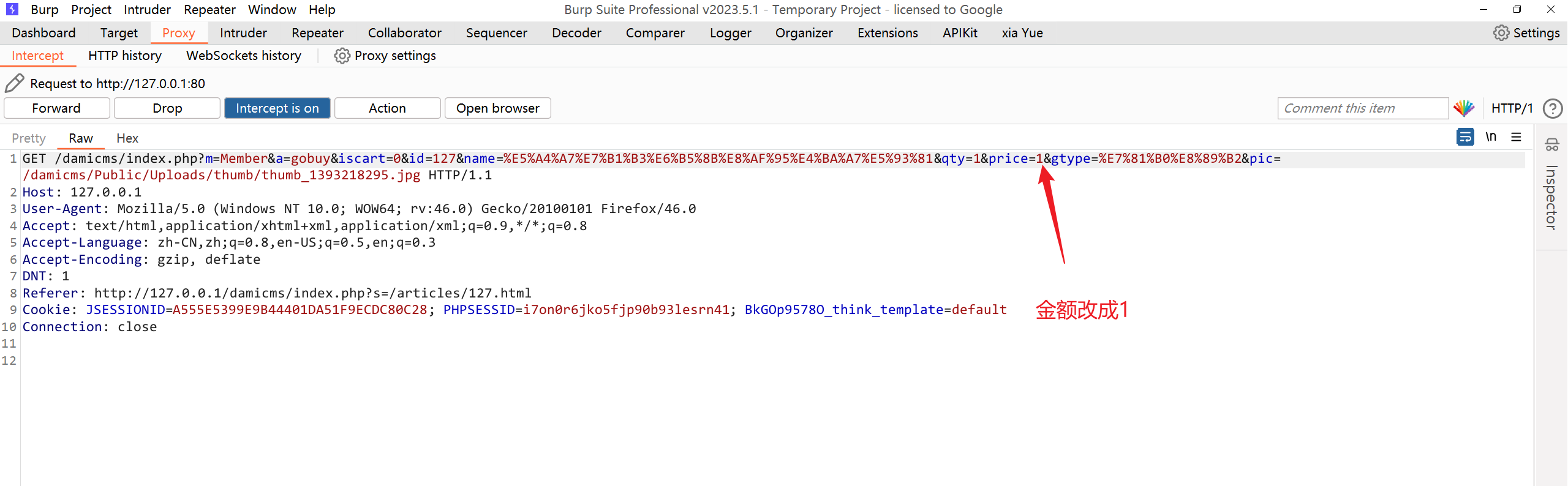Open the APIKit extension tab
The width and height of the screenshot is (1568, 486).
tap(960, 33)
